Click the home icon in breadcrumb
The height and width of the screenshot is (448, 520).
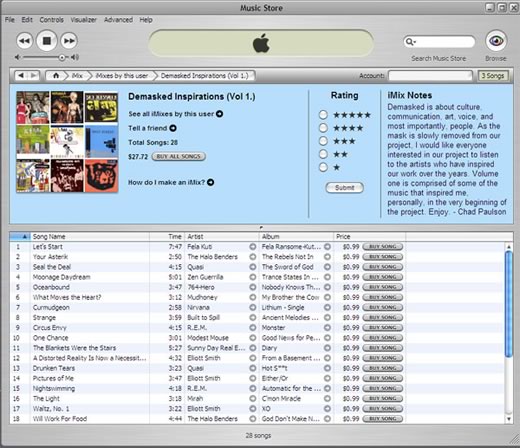(x=56, y=76)
